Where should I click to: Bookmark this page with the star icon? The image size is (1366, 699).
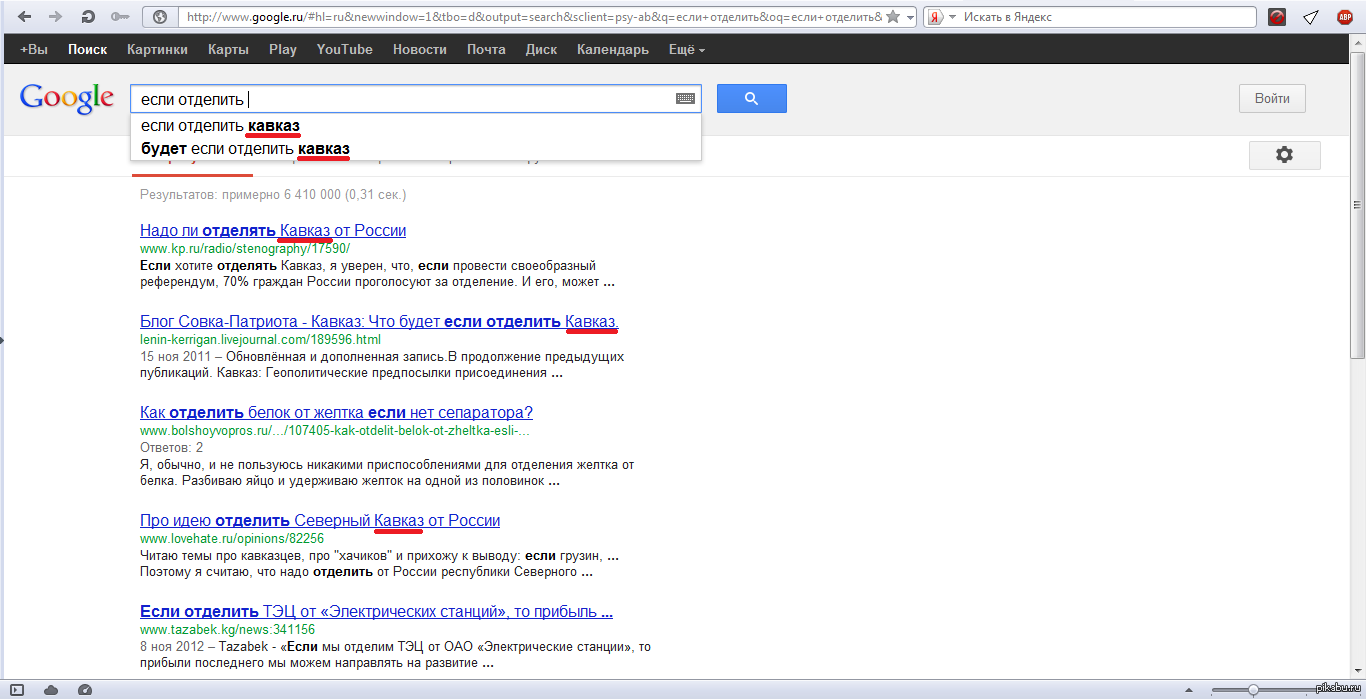(893, 17)
